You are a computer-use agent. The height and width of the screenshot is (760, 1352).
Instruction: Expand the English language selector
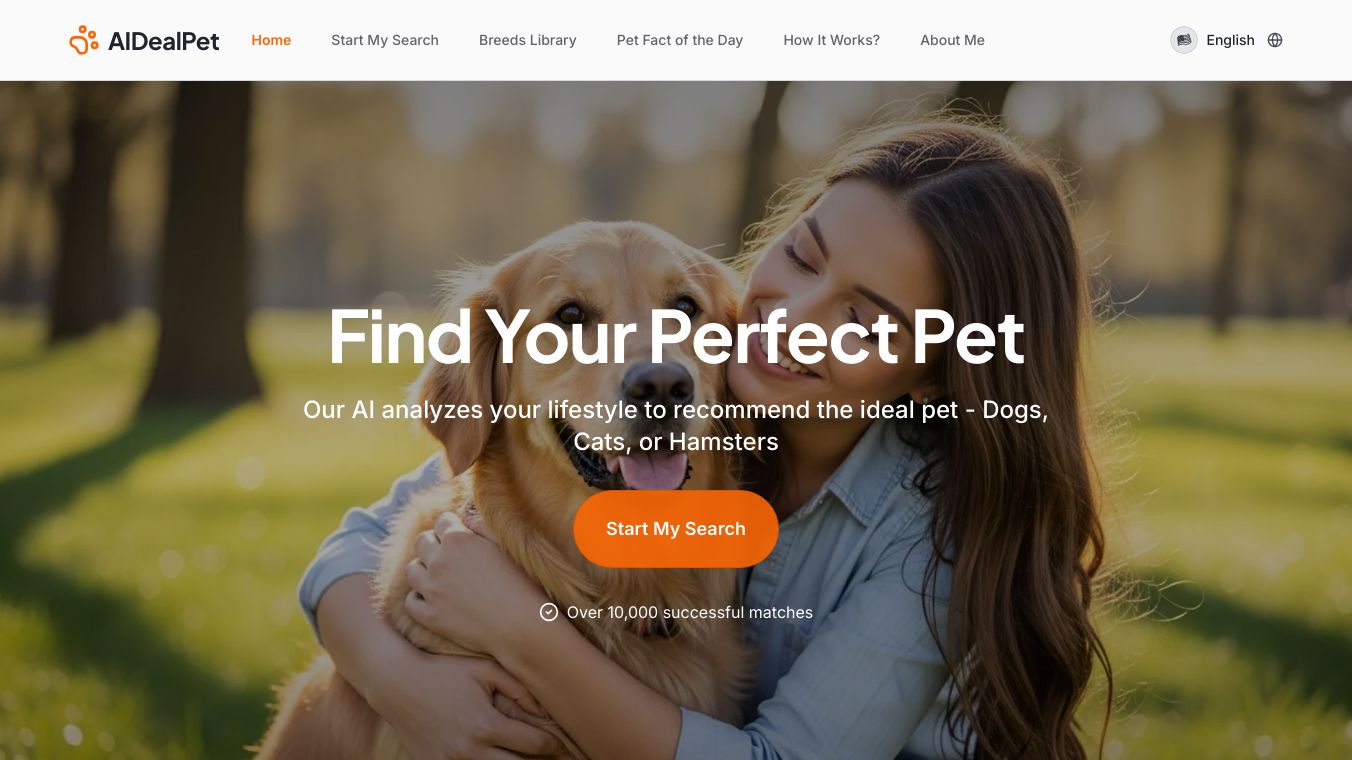[1230, 40]
